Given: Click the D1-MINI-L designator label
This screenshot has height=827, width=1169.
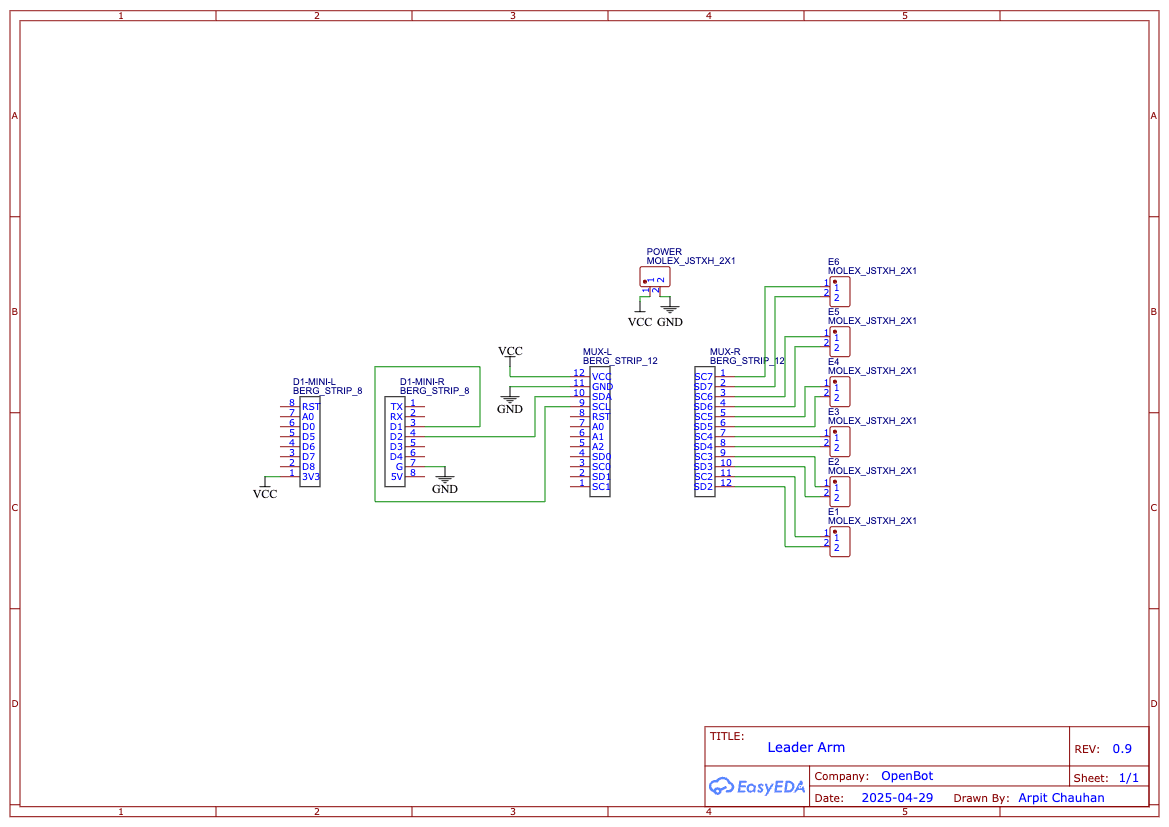Looking at the screenshot, I should [x=314, y=382].
